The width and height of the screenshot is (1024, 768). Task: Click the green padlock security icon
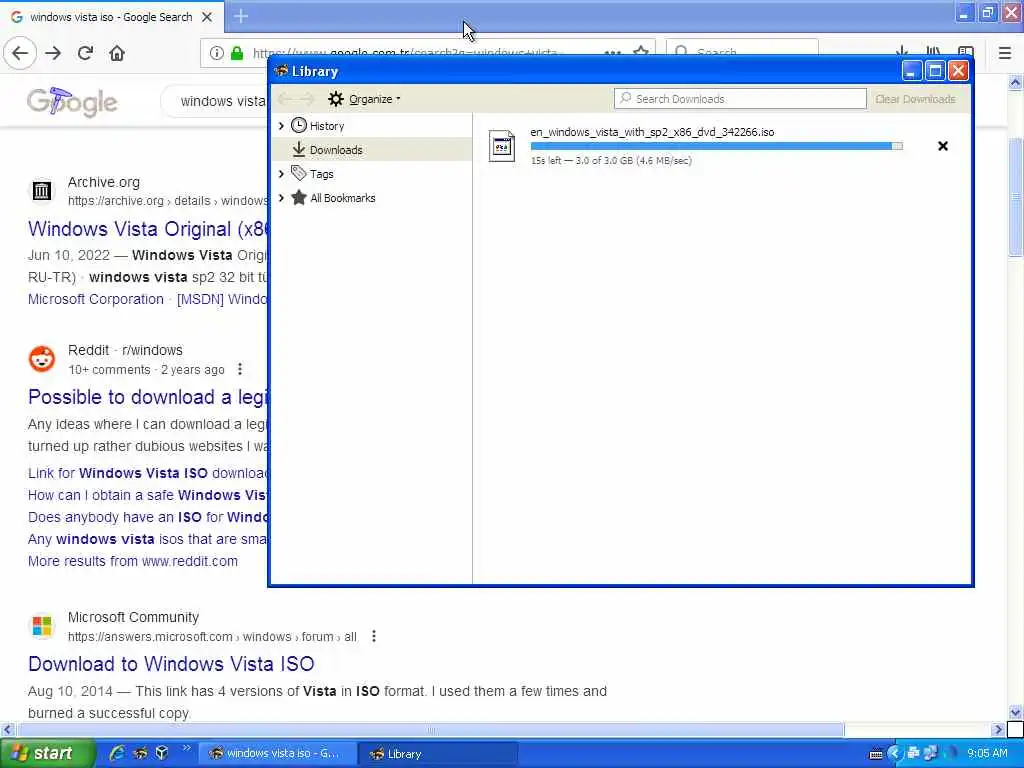coord(237,53)
